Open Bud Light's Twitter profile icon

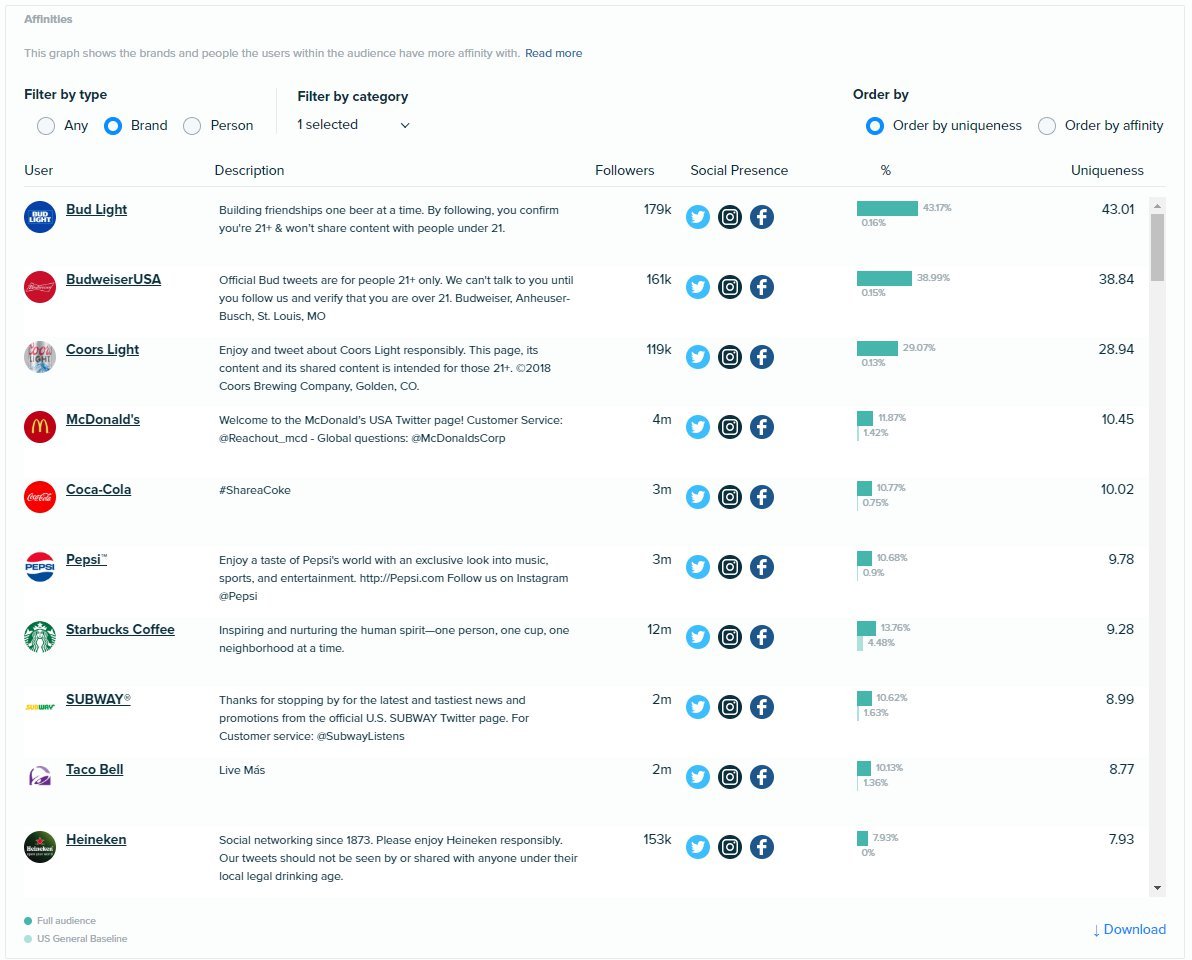tap(697, 217)
